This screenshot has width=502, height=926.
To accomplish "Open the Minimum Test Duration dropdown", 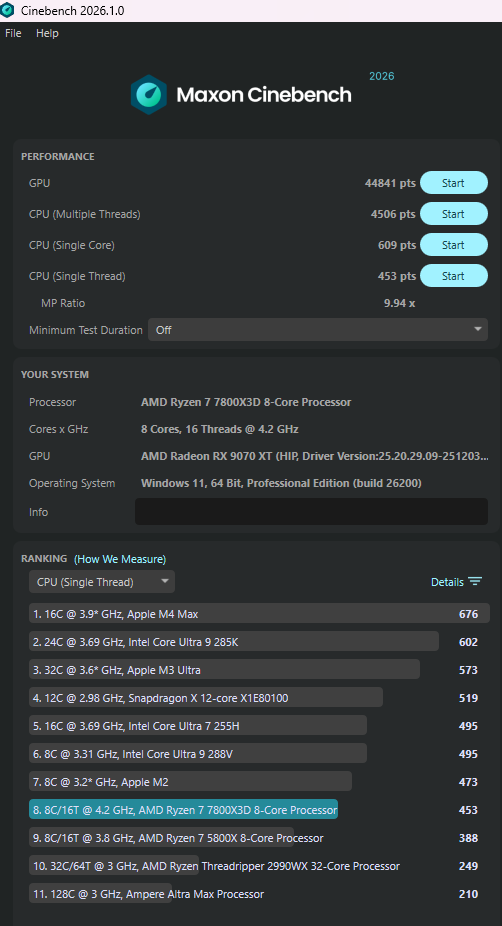I will click(x=318, y=330).
